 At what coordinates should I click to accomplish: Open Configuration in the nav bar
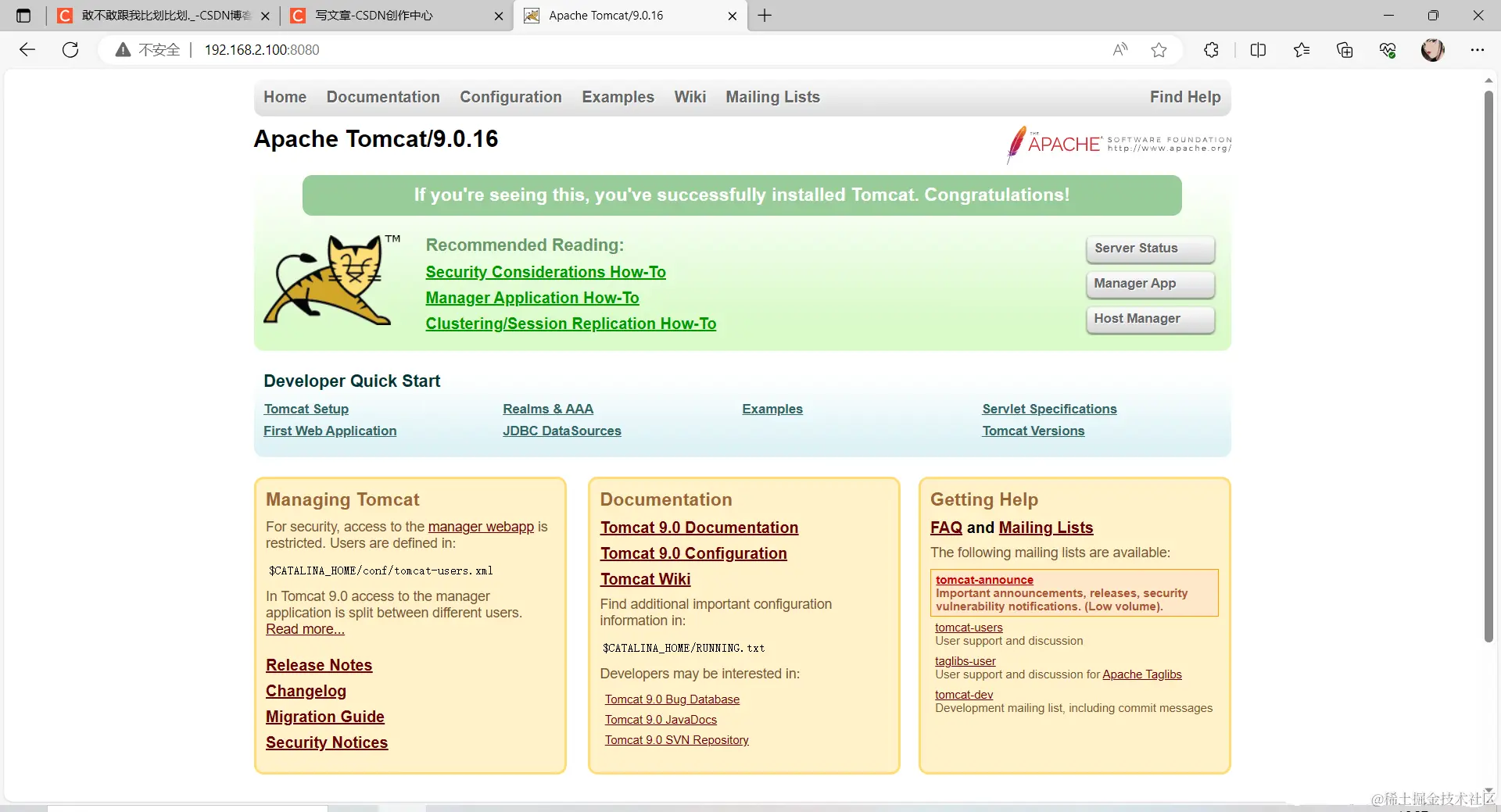pos(510,97)
